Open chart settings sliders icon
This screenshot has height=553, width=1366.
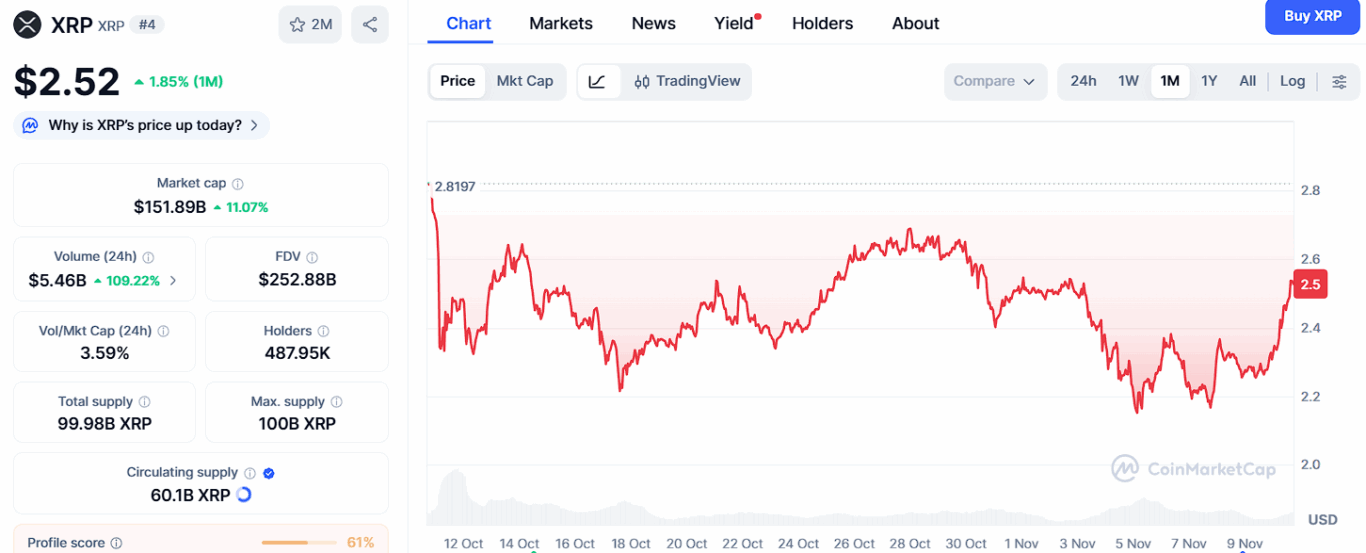[1339, 82]
